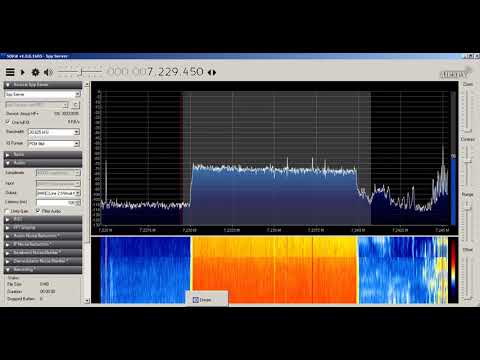Screen dimensions: 480x360
Task: Enable the Unity Gain checkbox
Action: [x=7, y=211]
